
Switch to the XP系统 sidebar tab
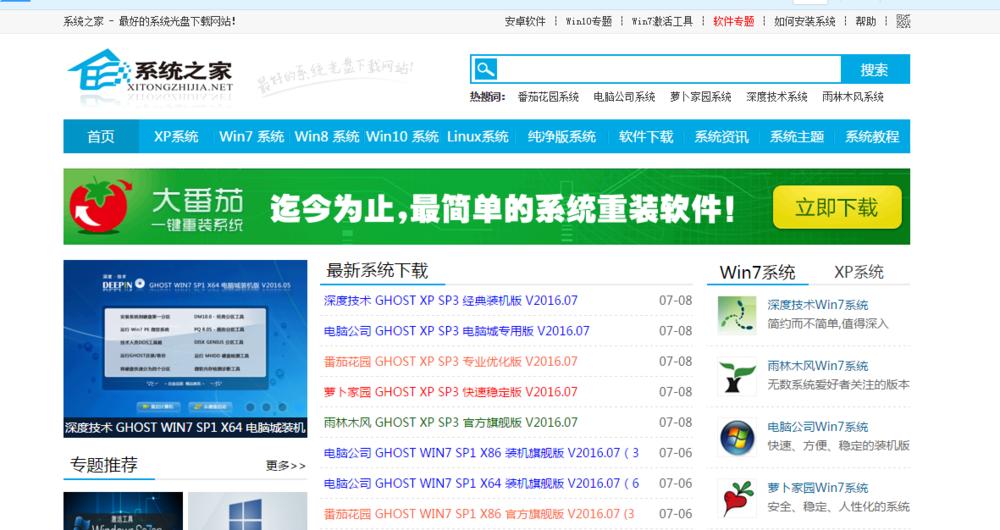pos(859,272)
